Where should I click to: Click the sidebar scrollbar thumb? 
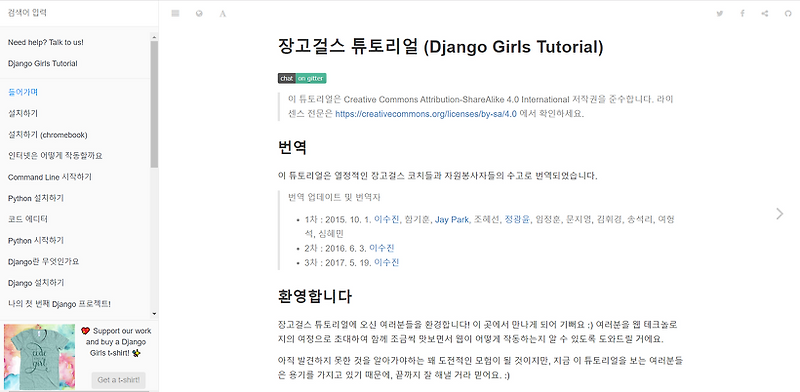[x=154, y=104]
